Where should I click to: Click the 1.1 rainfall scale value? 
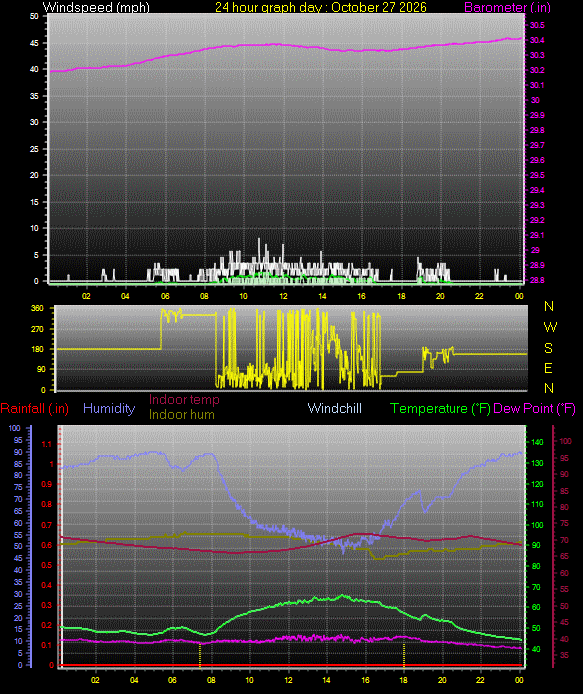(46, 444)
